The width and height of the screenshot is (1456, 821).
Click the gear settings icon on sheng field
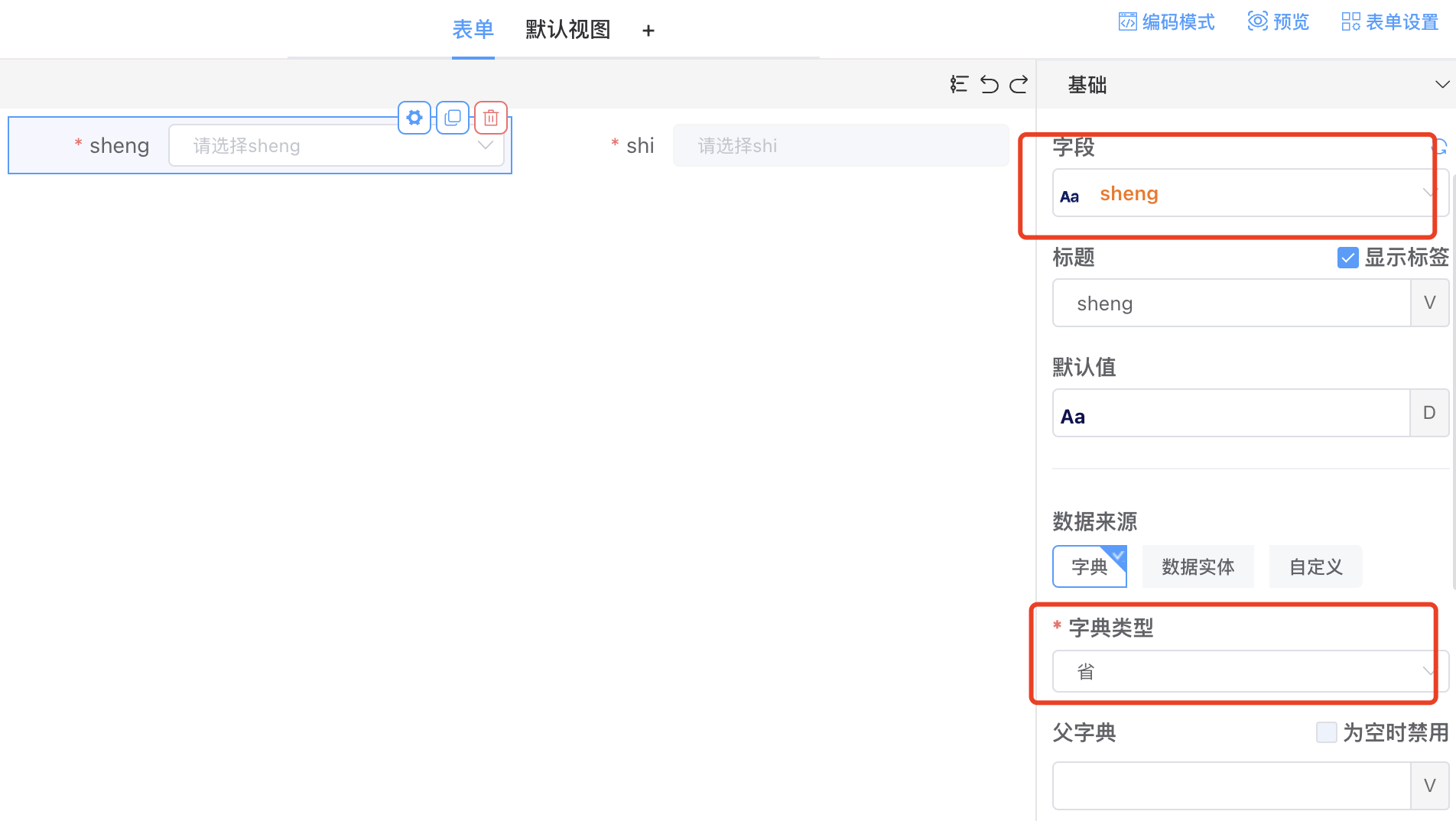point(414,118)
